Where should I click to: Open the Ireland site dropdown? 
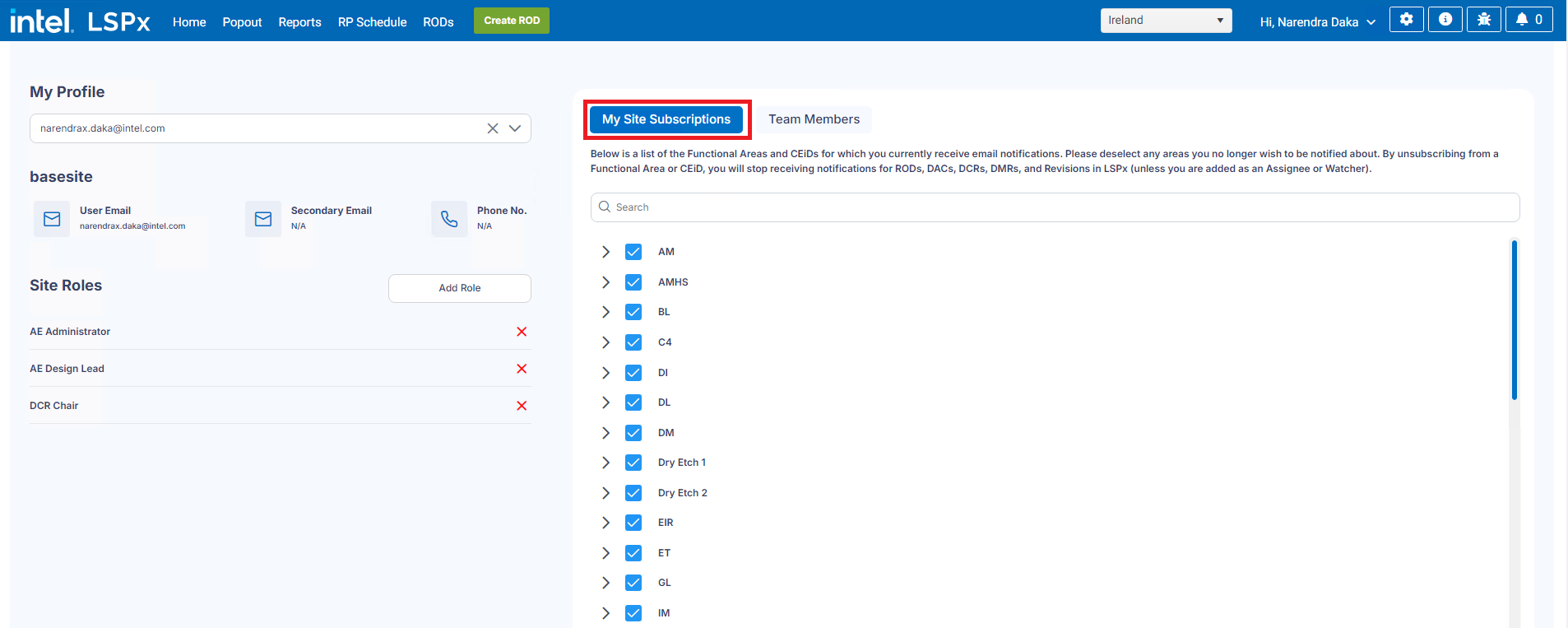click(x=1165, y=21)
